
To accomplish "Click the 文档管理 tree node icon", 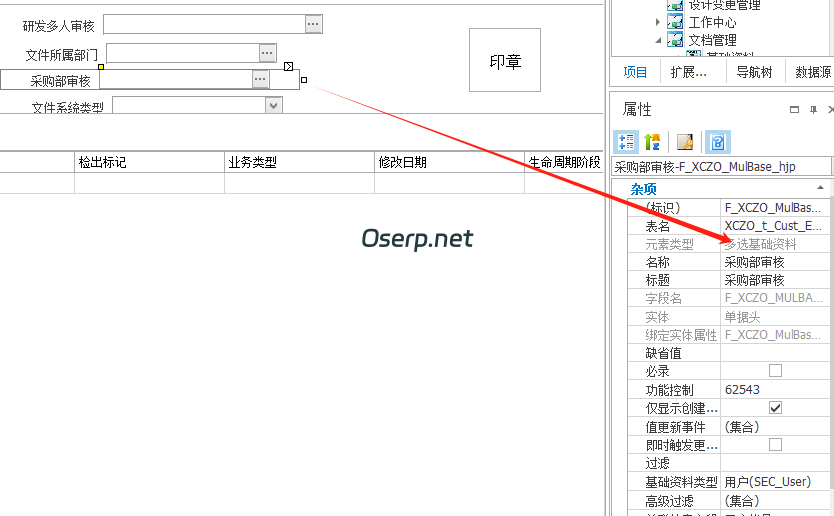I will 675,40.
